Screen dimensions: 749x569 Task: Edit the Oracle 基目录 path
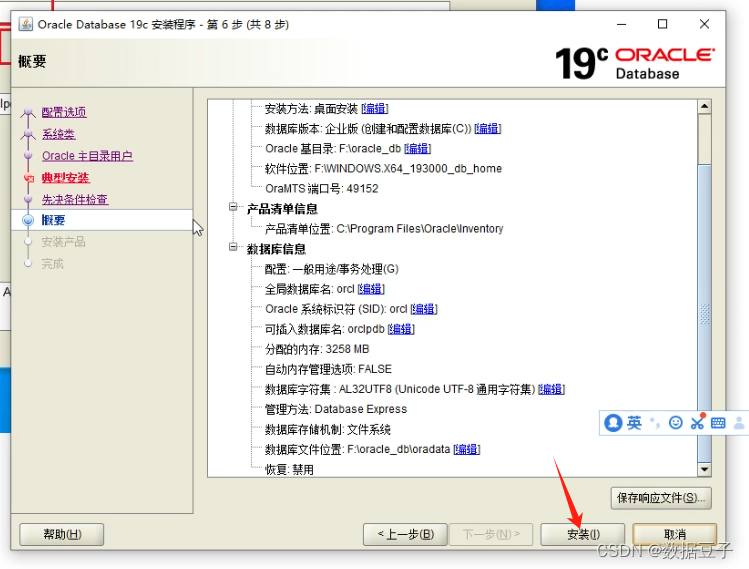(x=417, y=149)
